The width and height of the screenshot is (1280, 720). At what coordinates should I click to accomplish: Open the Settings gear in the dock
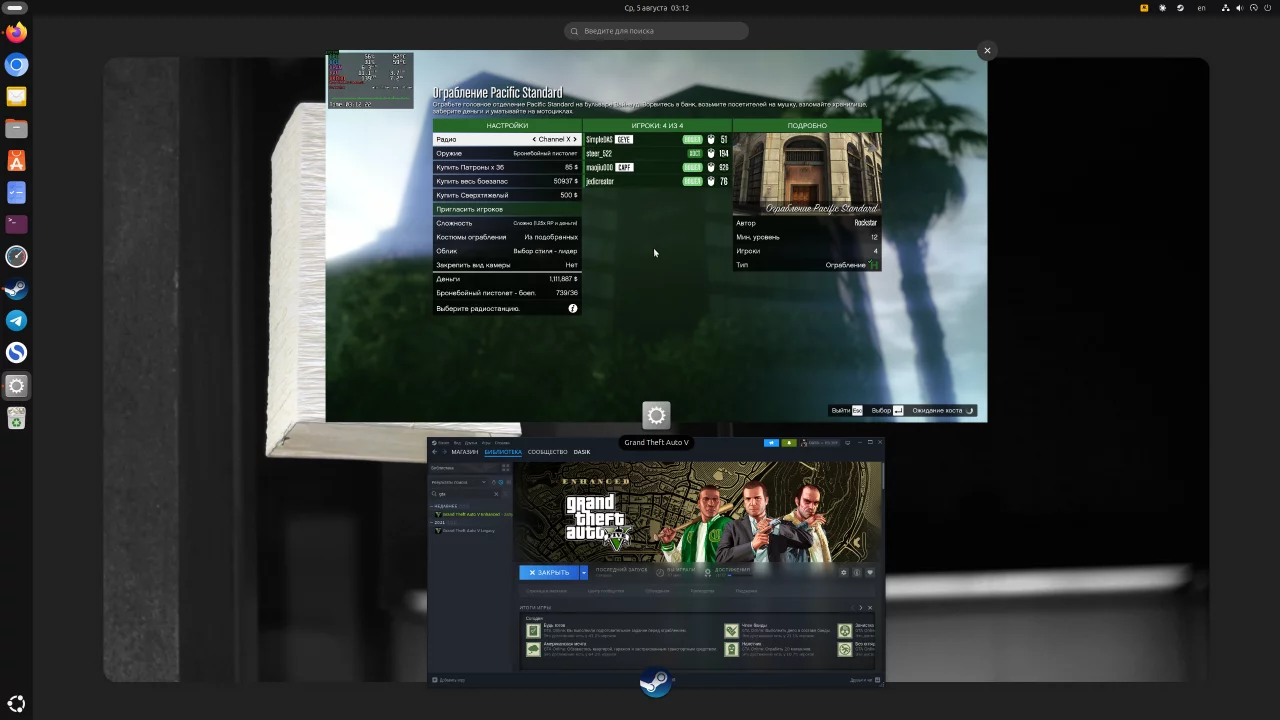coord(16,385)
